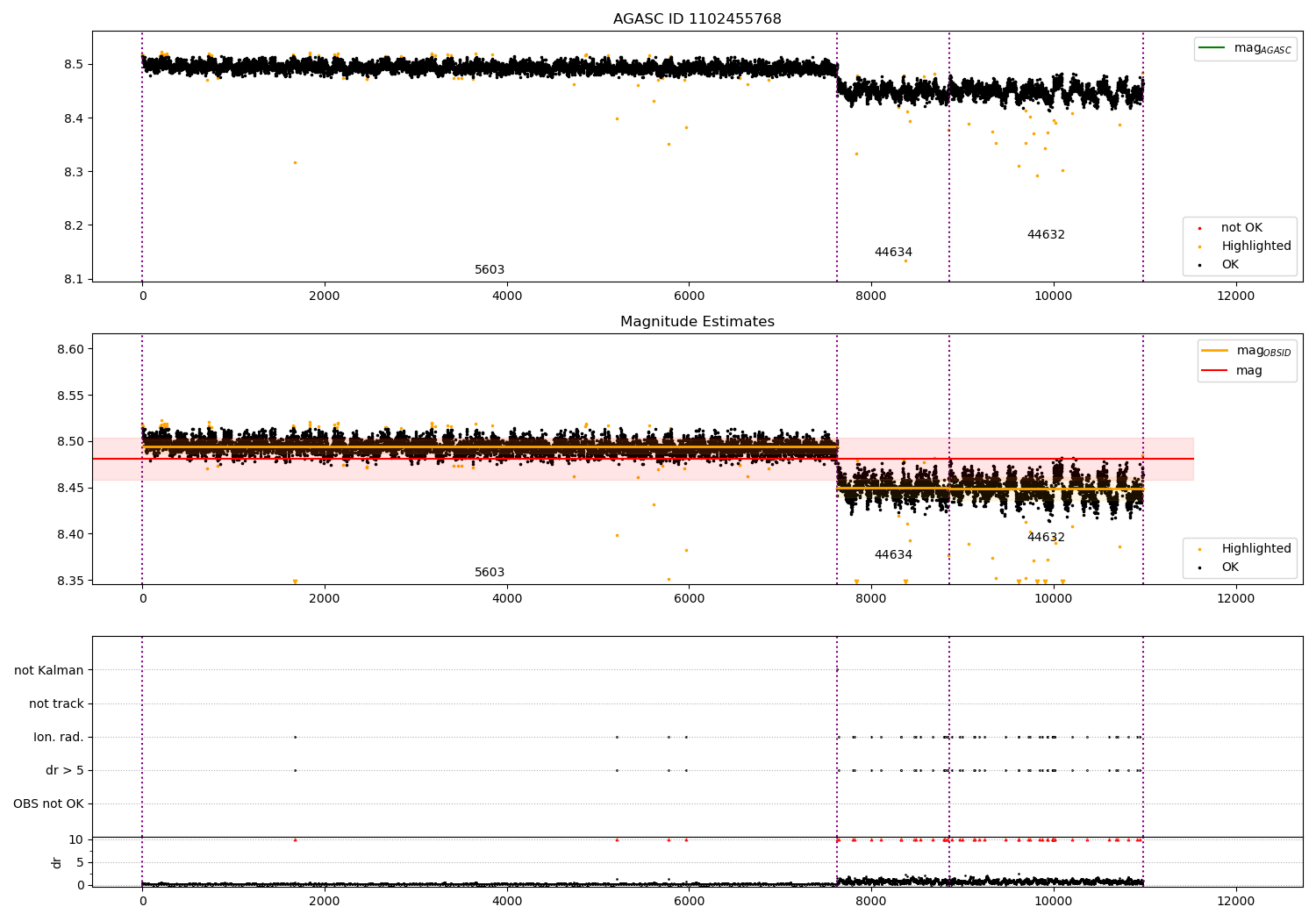Click '44632' annotation in Magnitude Estimates plot
Image resolution: width=1316 pixels, height=921 pixels.
click(x=1046, y=538)
